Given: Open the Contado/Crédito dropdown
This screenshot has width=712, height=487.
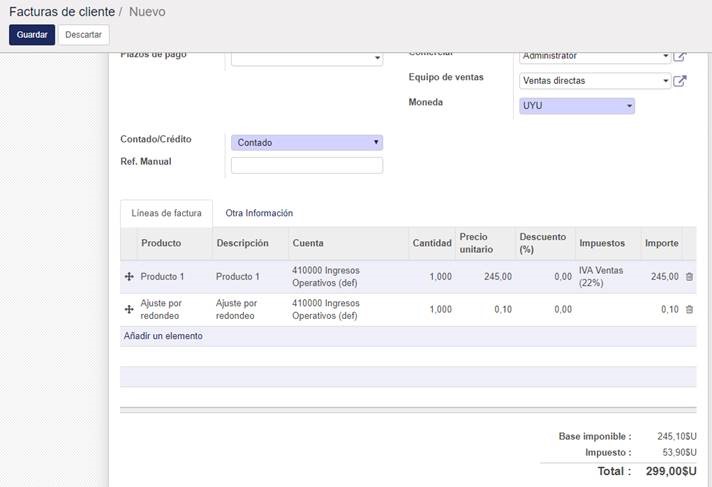Looking at the screenshot, I should [x=307, y=143].
